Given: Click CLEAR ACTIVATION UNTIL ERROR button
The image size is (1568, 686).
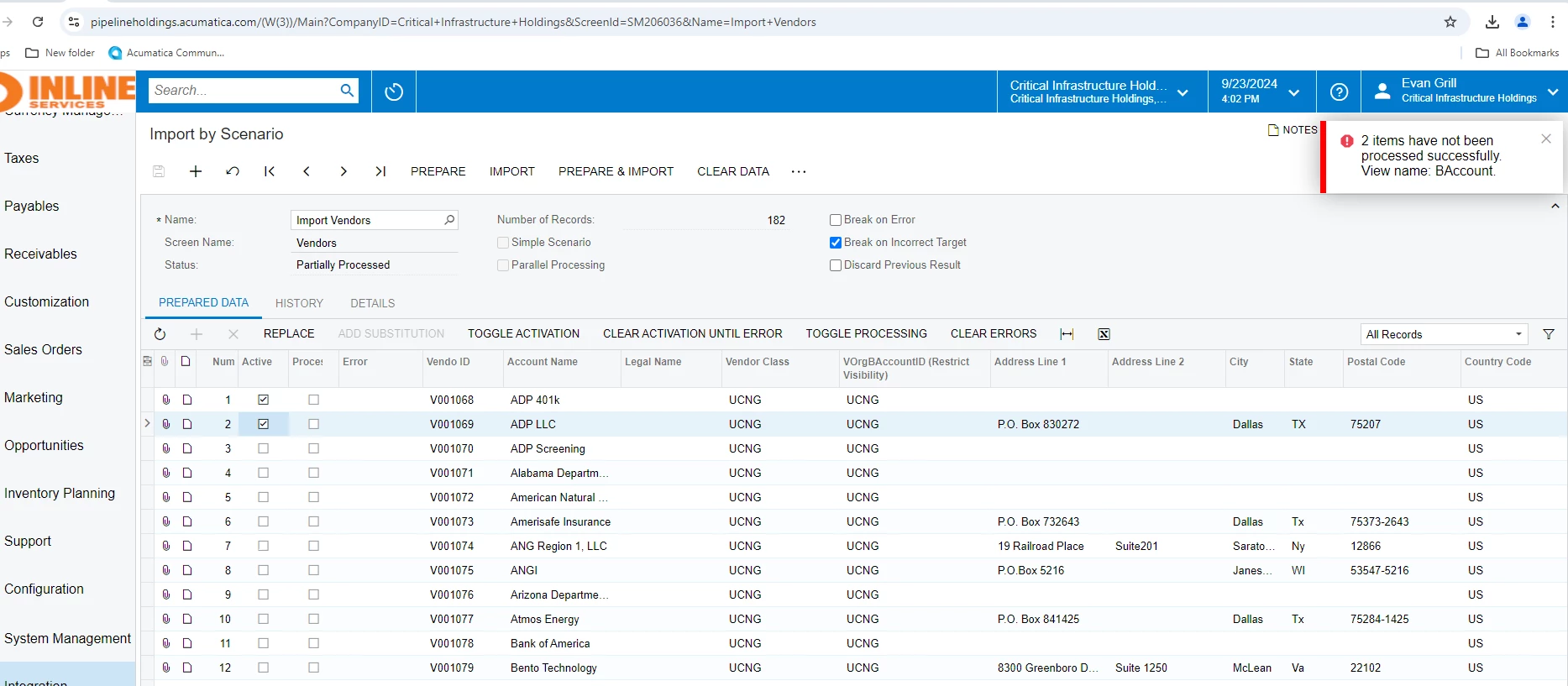Looking at the screenshot, I should click(x=693, y=334).
